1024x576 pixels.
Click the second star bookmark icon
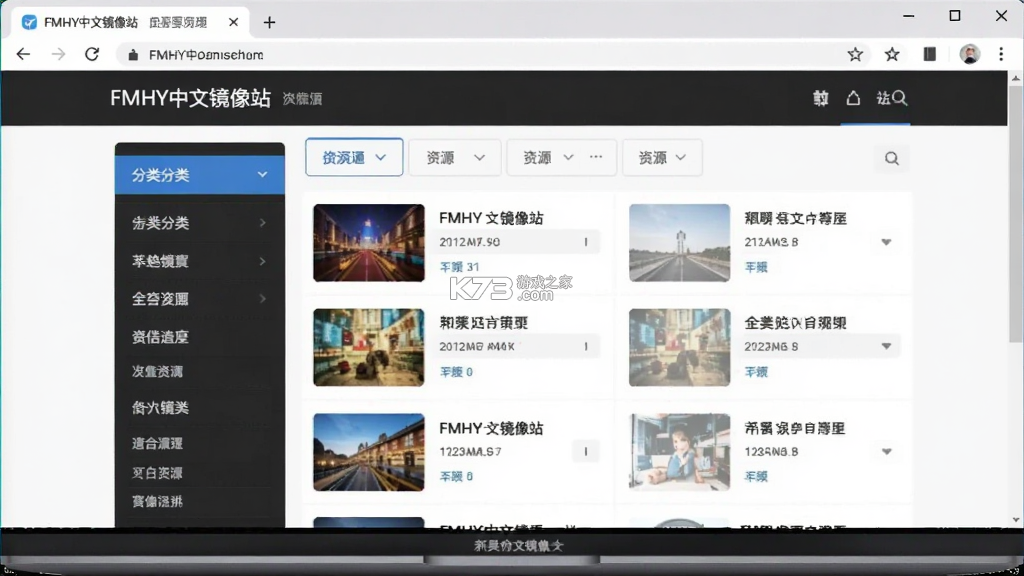tap(892, 54)
